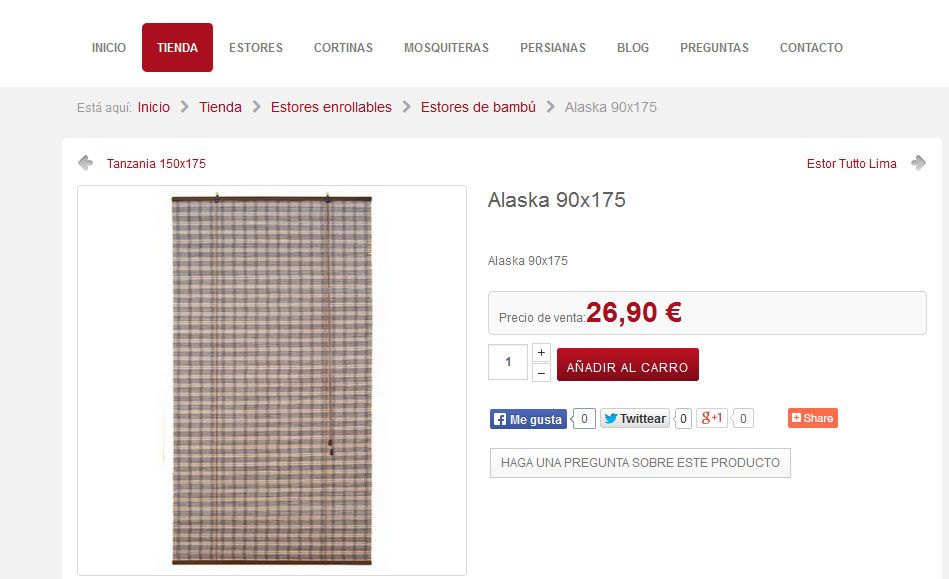The image size is (949, 579).
Task: Tweet the product with Twittear button
Action: [x=635, y=418]
